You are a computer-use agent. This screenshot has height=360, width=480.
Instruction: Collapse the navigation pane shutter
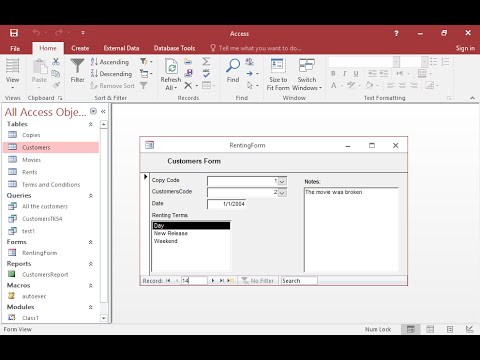(103, 111)
